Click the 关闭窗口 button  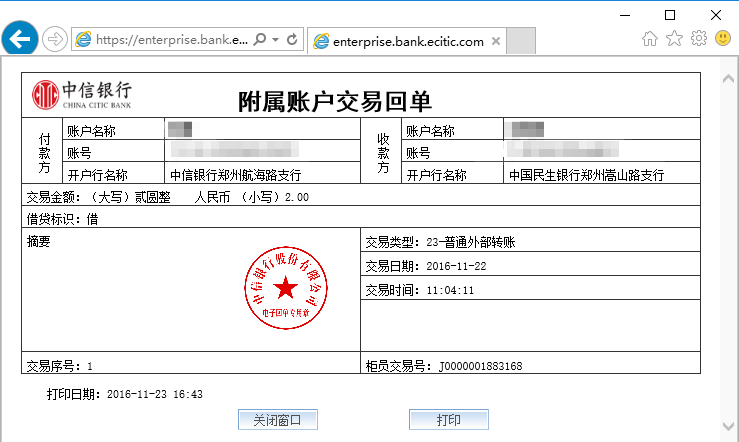277,419
